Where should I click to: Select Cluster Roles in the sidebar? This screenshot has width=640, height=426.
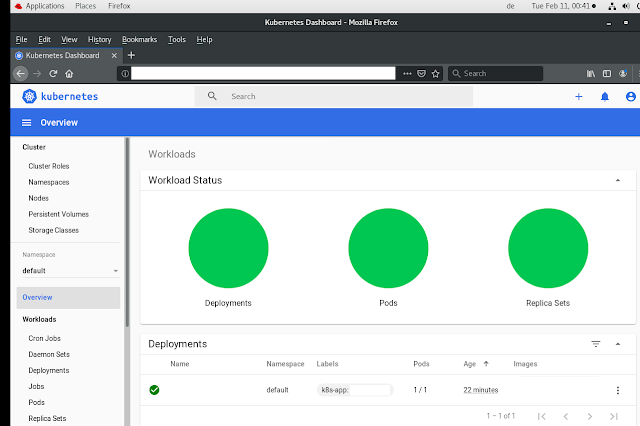pos(49,166)
